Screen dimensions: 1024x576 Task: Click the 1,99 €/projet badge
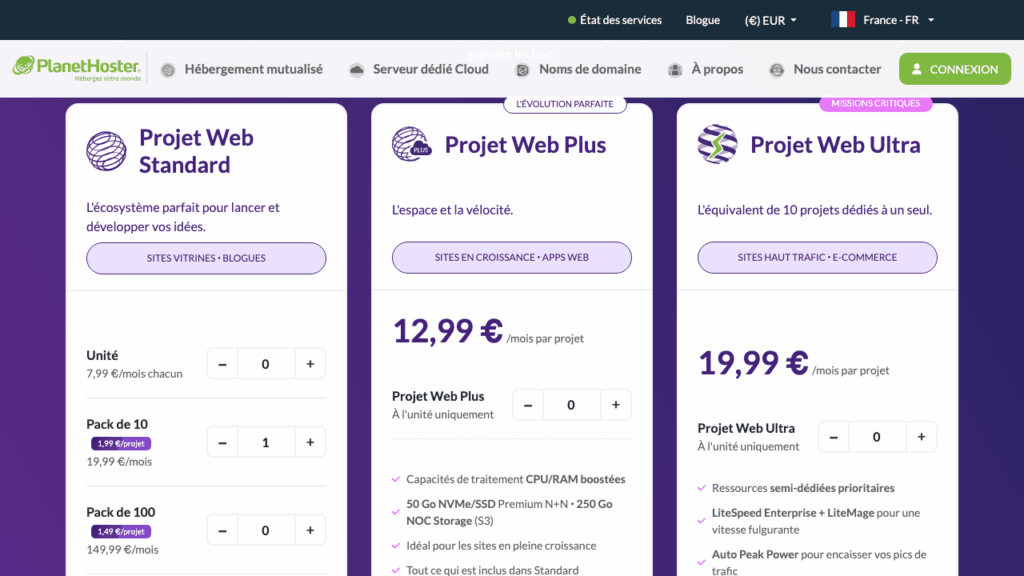click(x=121, y=443)
